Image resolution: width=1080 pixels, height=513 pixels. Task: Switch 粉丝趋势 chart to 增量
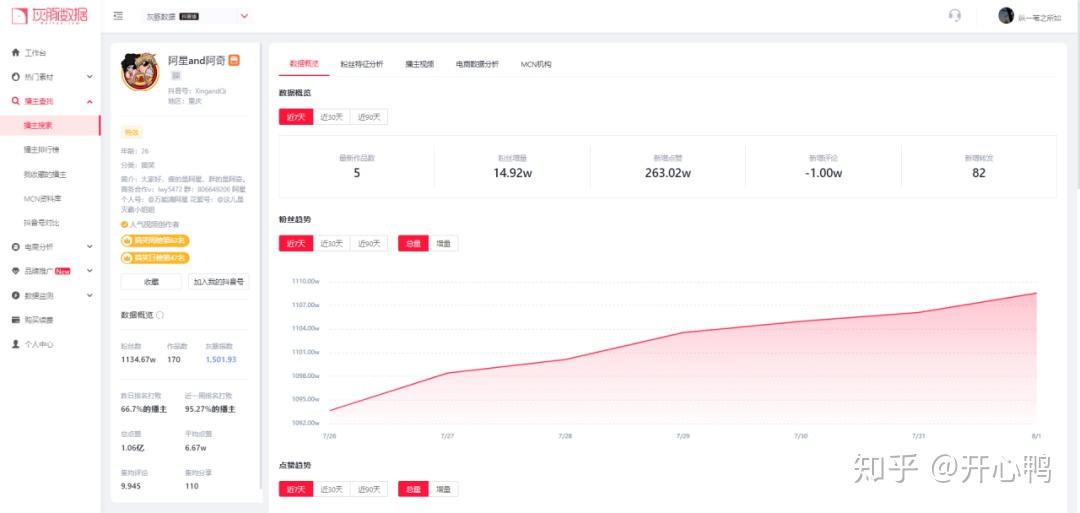point(443,243)
